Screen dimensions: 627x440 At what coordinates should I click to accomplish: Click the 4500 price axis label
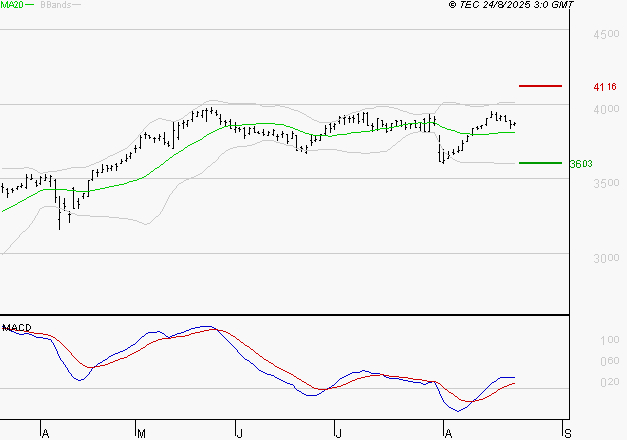coord(606,34)
